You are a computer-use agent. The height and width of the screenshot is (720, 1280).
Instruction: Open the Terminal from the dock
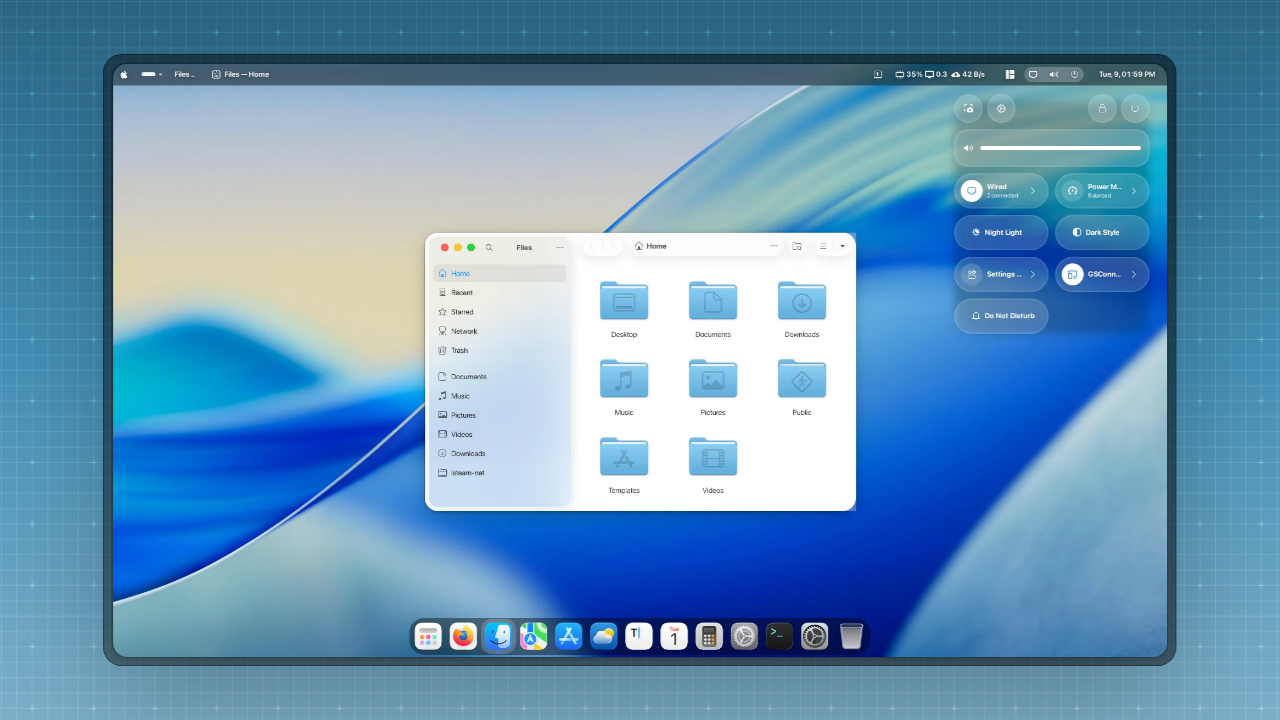pos(780,636)
